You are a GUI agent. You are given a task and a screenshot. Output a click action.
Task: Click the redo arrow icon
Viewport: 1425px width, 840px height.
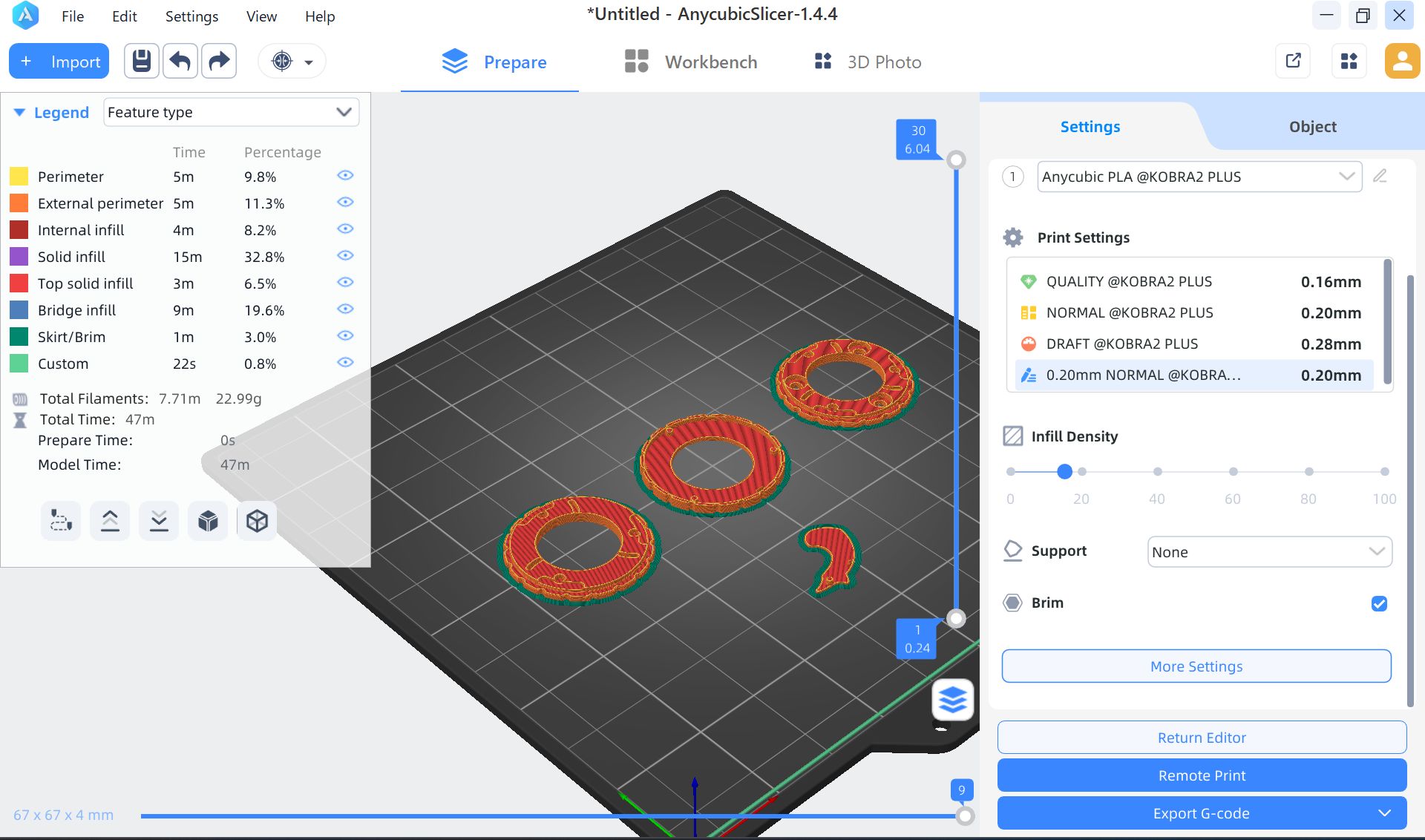(x=219, y=62)
